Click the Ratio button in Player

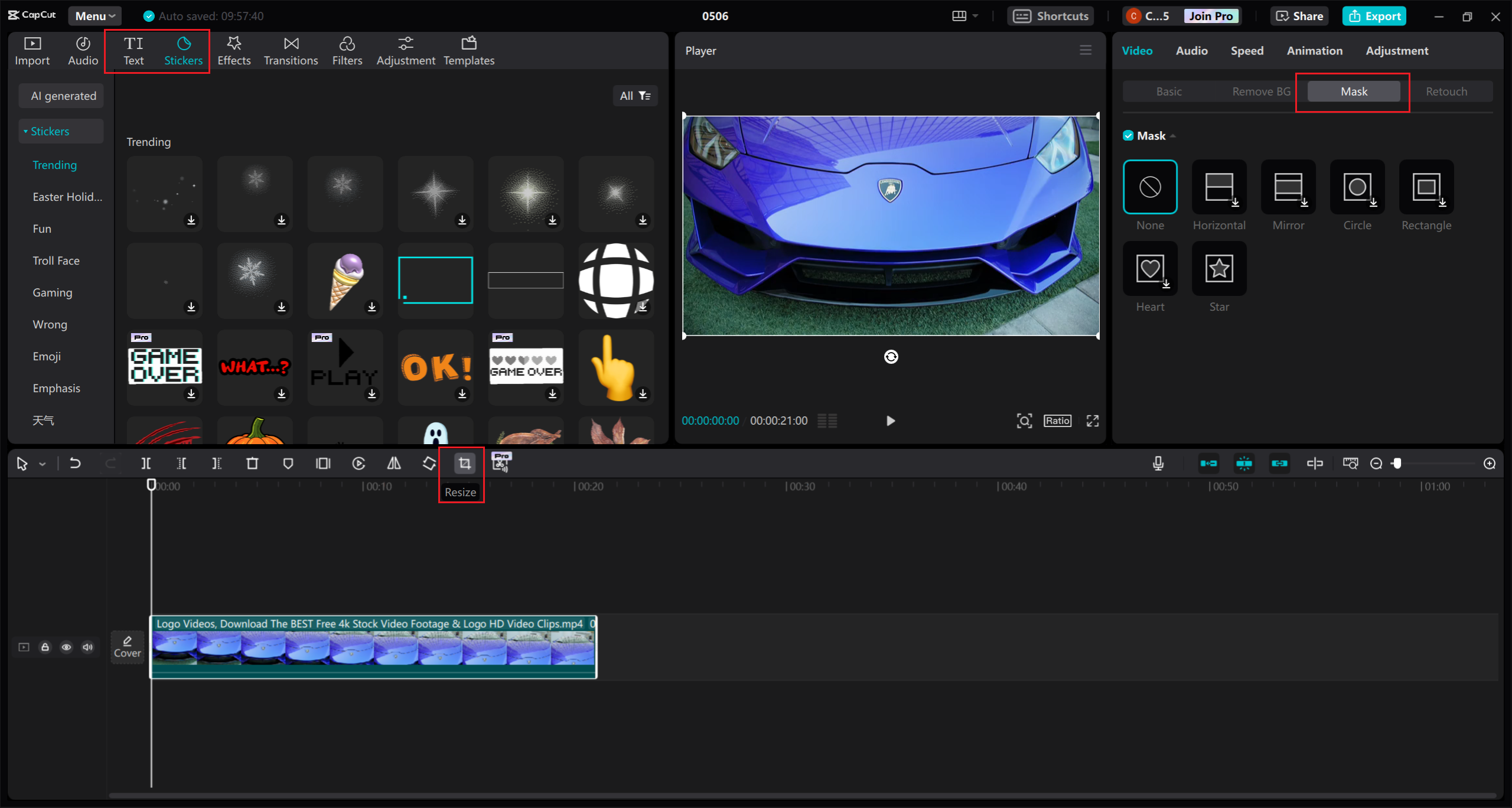pyautogui.click(x=1057, y=421)
